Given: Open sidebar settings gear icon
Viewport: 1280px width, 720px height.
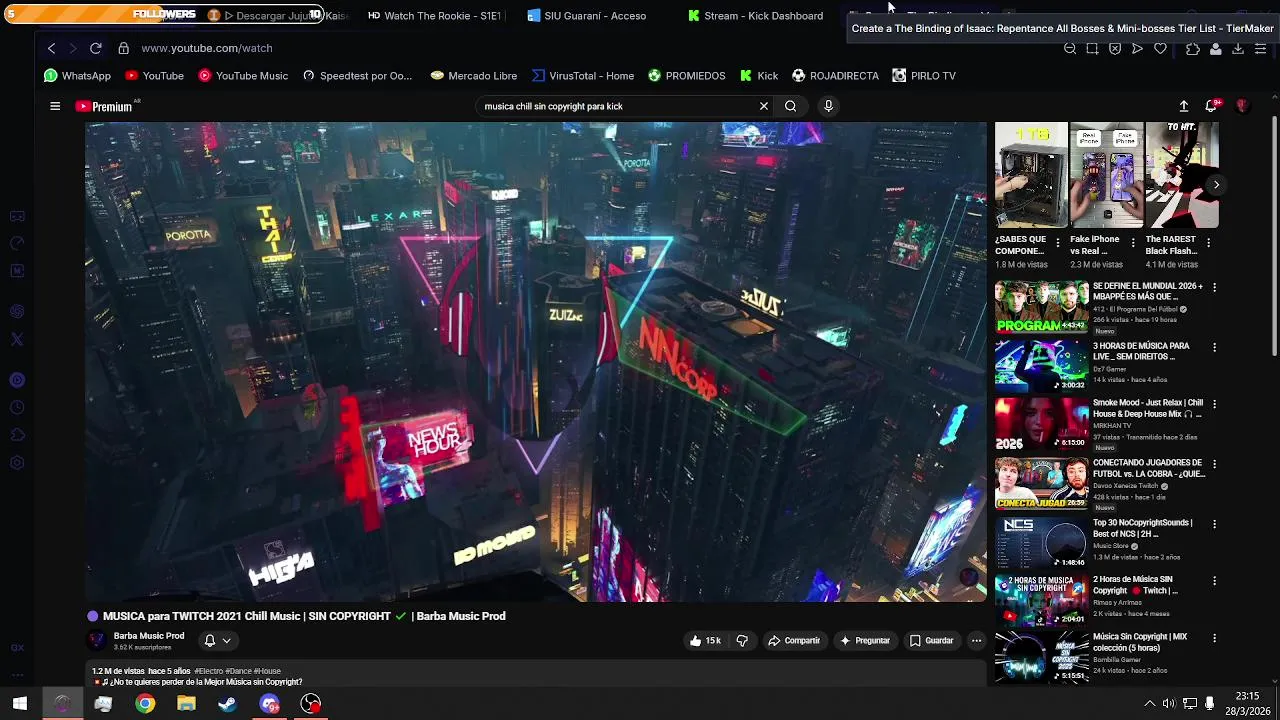Looking at the screenshot, I should point(17,463).
